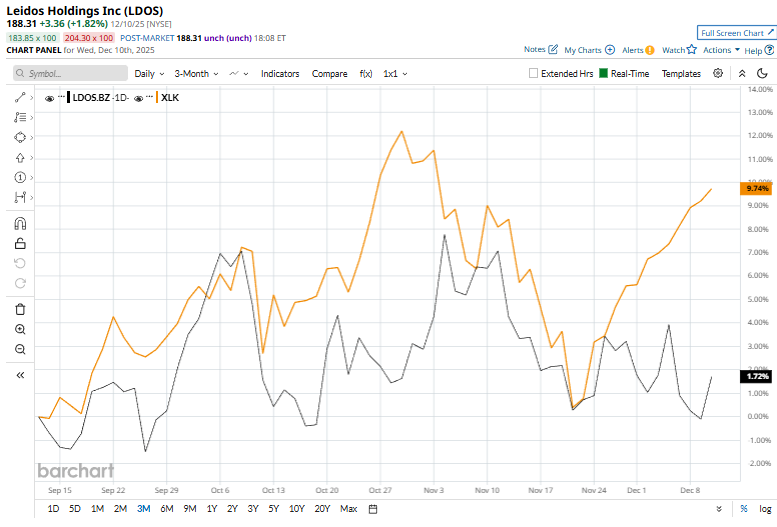This screenshot has width=777, height=527.
Task: Toggle the Real-Time green checkbox
Action: click(x=603, y=73)
